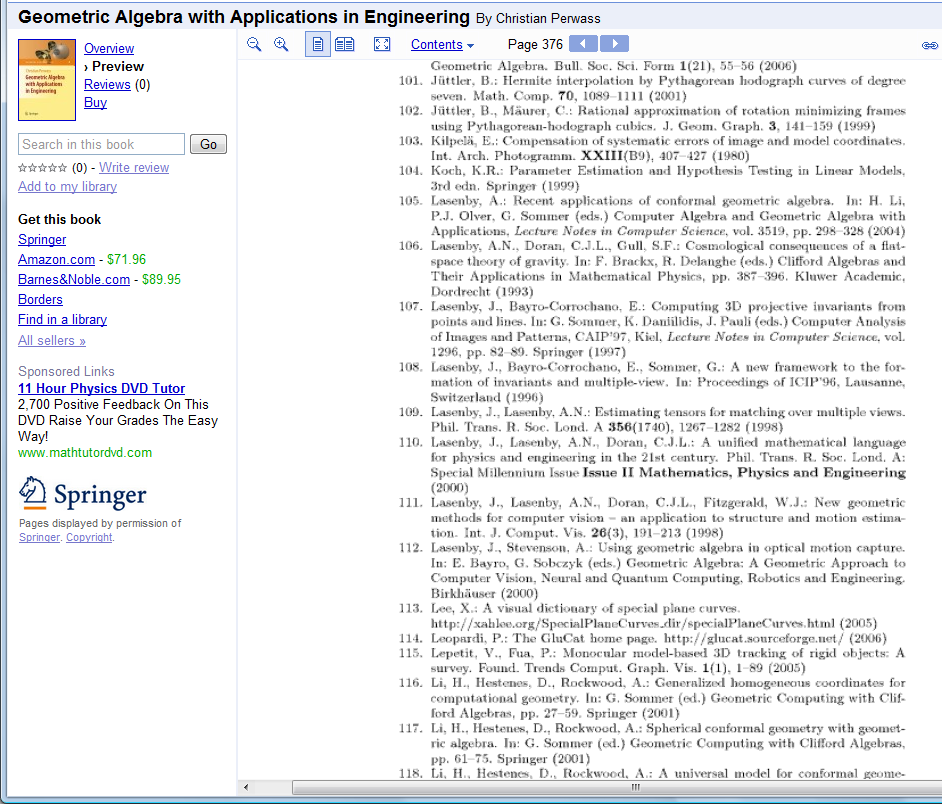This screenshot has height=804, width=942.
Task: Open the Contents dropdown
Action: (442, 45)
